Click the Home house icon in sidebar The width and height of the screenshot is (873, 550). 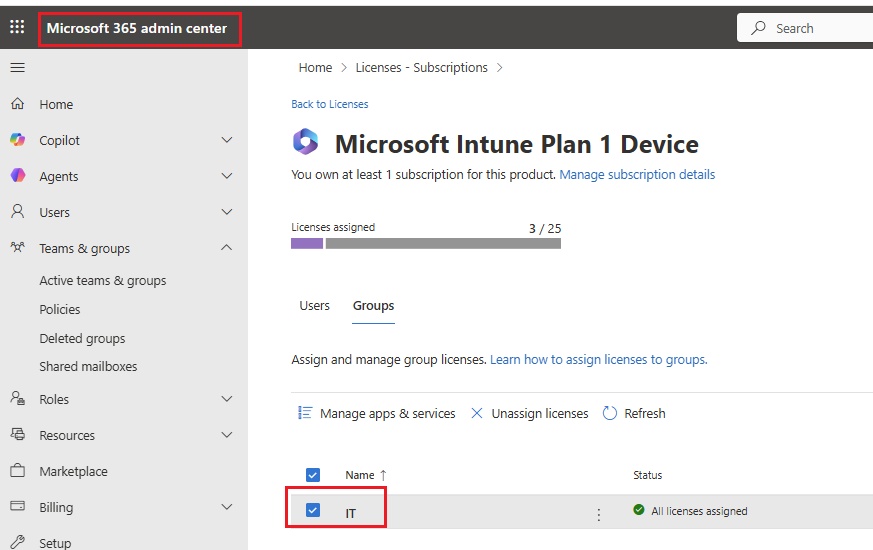[x=17, y=104]
